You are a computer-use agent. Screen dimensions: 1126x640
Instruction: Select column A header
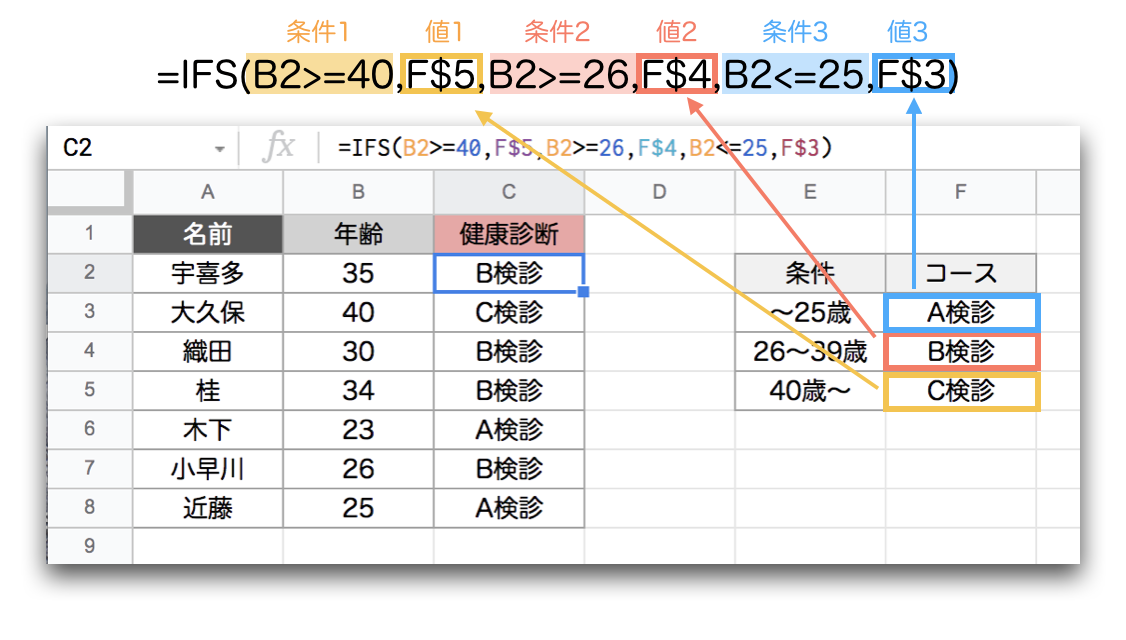pos(208,193)
